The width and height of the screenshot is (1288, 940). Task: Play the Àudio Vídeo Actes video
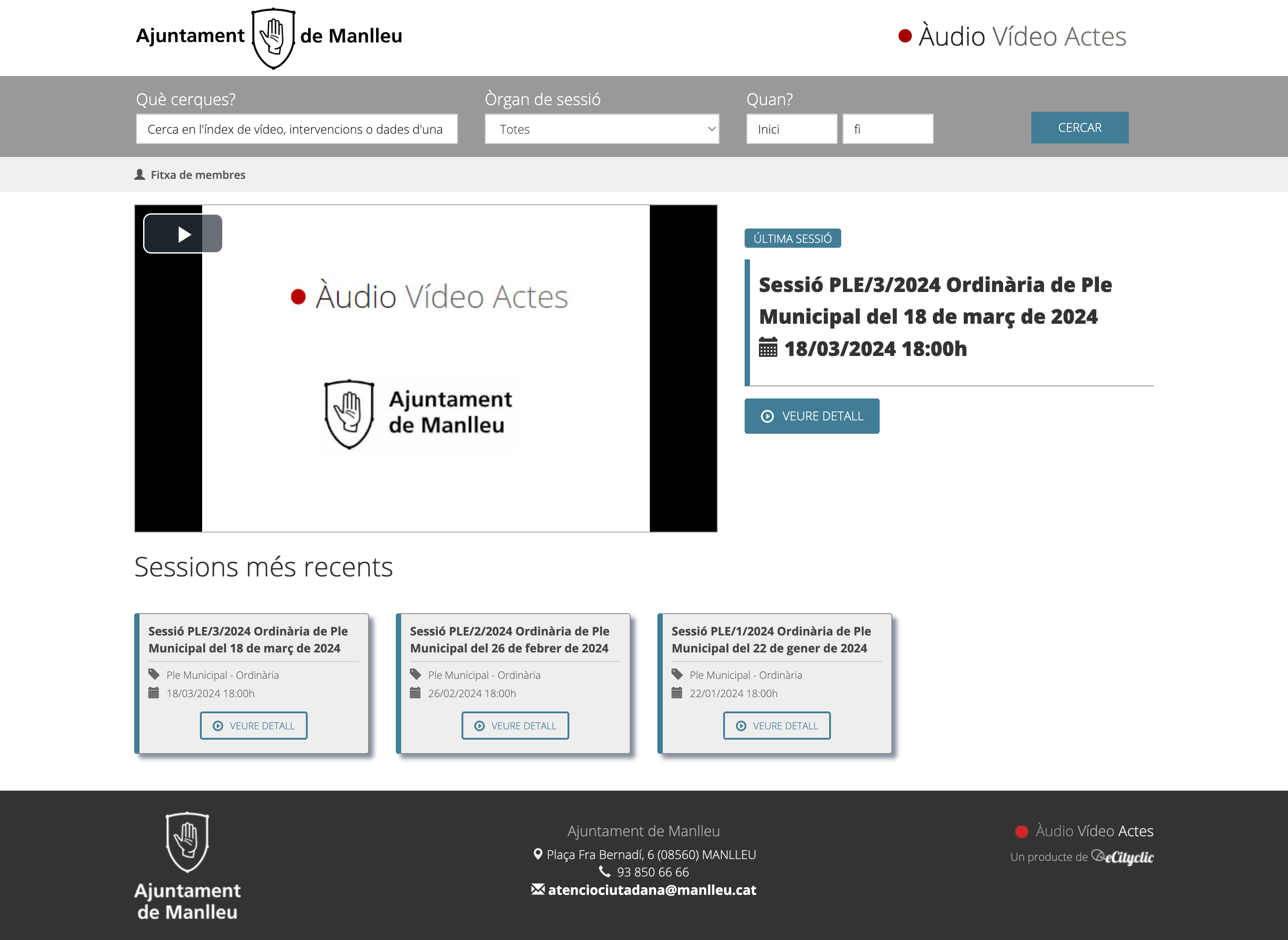182,234
